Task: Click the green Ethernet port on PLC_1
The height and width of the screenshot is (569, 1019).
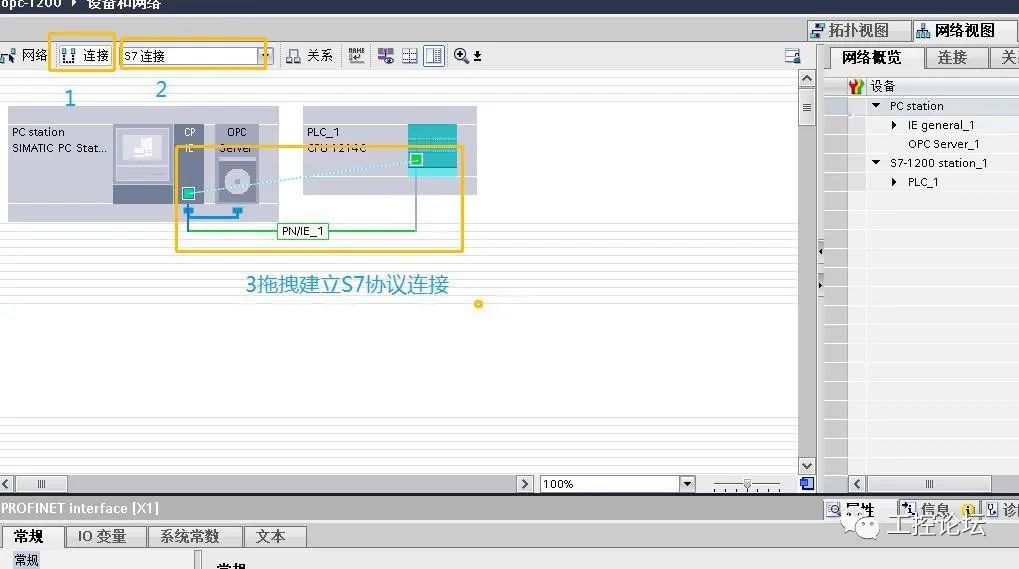Action: [417, 159]
